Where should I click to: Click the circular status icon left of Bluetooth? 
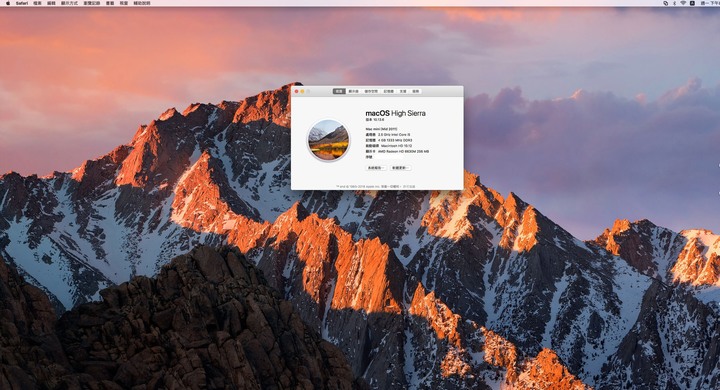tap(666, 3)
